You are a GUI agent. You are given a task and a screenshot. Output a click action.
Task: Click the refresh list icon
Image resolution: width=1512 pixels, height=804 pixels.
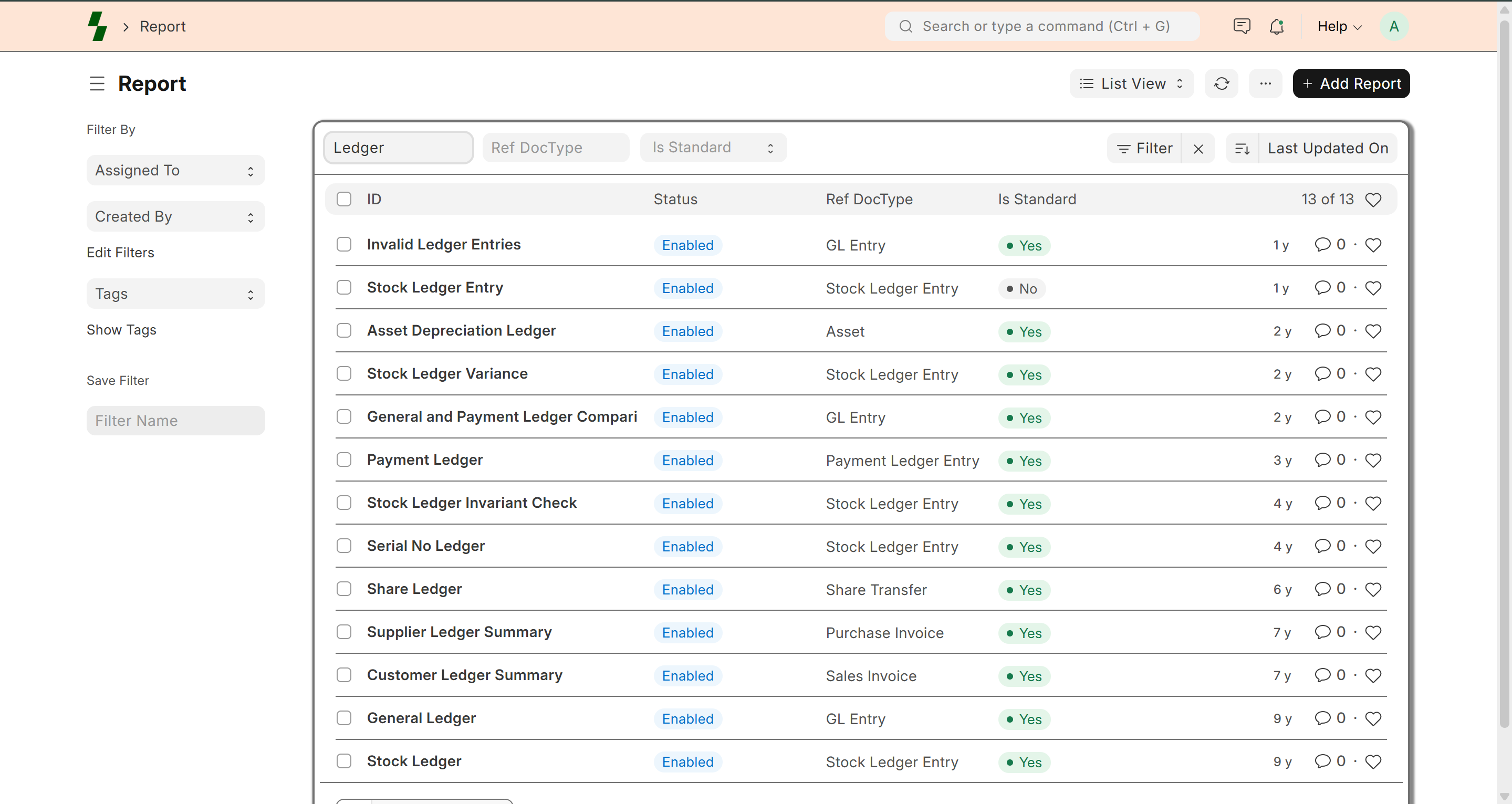pyautogui.click(x=1222, y=84)
